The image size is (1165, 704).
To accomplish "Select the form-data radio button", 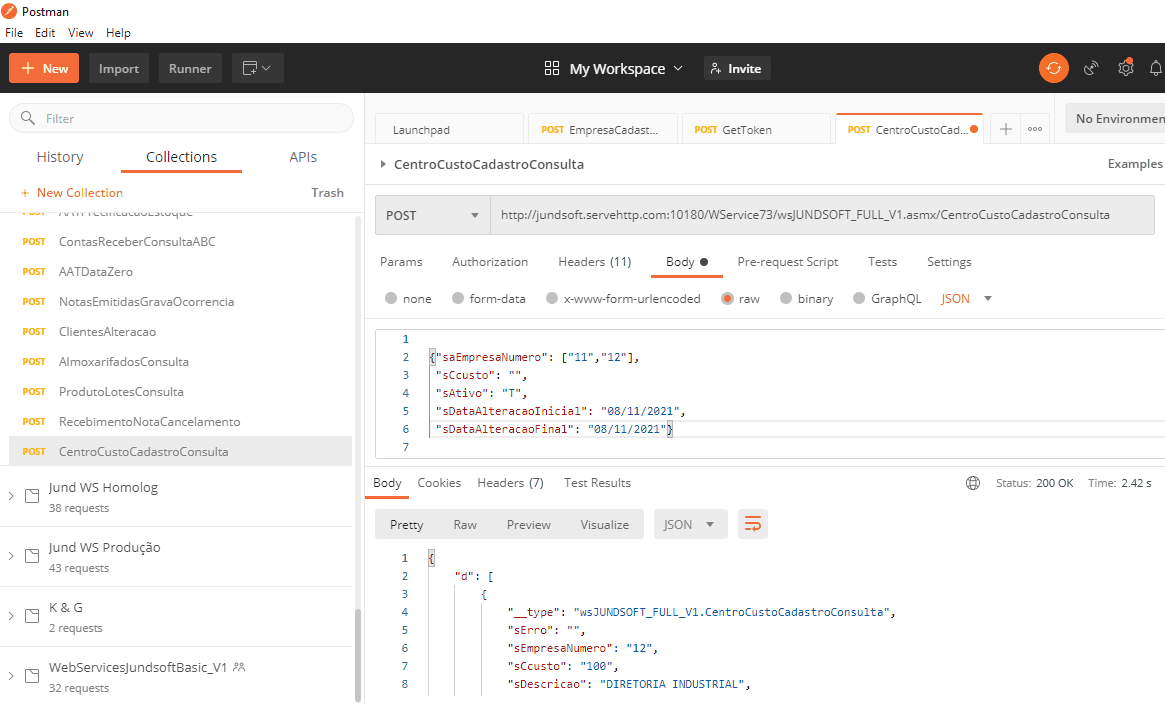I will [x=459, y=298].
